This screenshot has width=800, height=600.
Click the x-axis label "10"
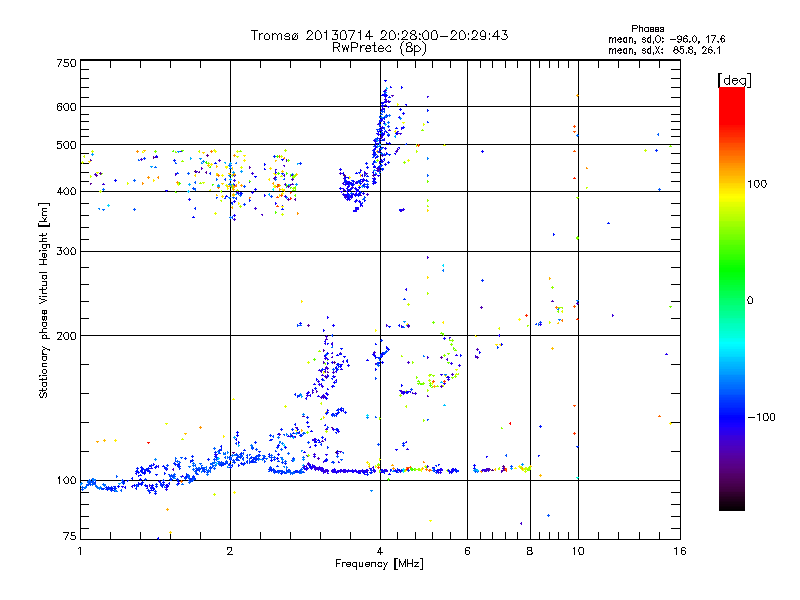click(x=578, y=551)
